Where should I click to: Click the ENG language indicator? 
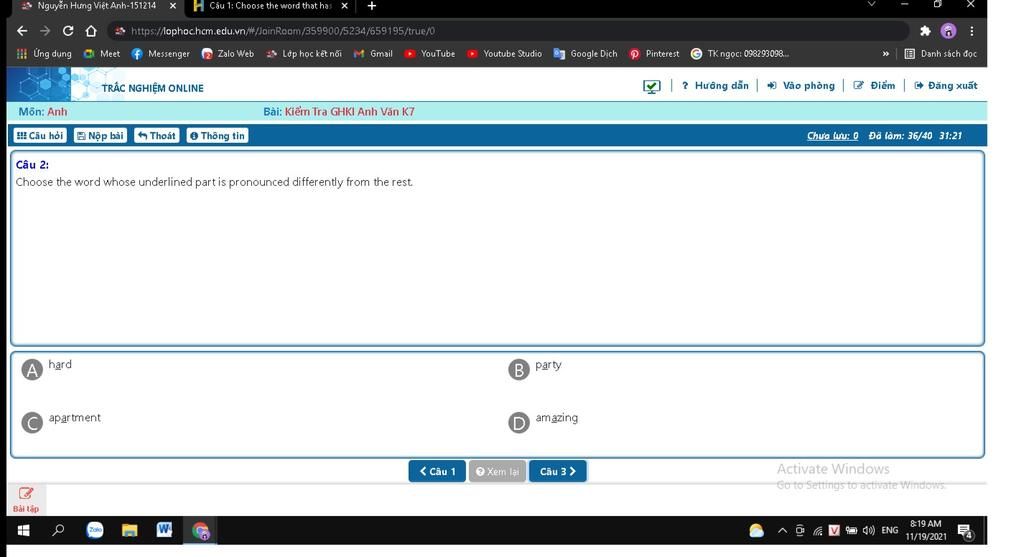889,531
